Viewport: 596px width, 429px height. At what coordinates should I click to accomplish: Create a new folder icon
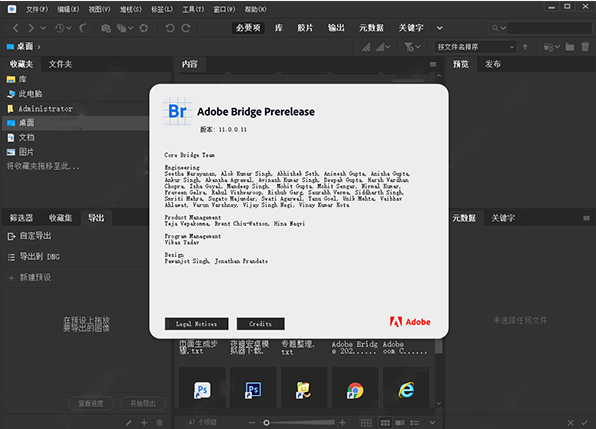coord(569,47)
